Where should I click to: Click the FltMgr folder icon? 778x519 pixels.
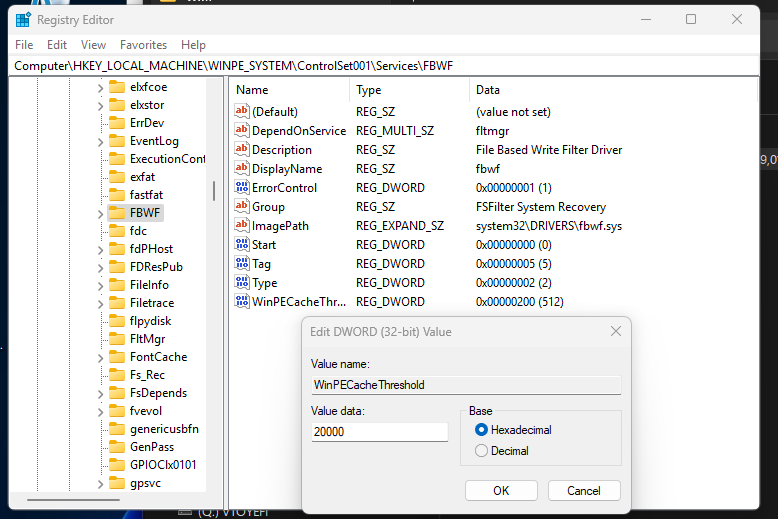(x=117, y=339)
